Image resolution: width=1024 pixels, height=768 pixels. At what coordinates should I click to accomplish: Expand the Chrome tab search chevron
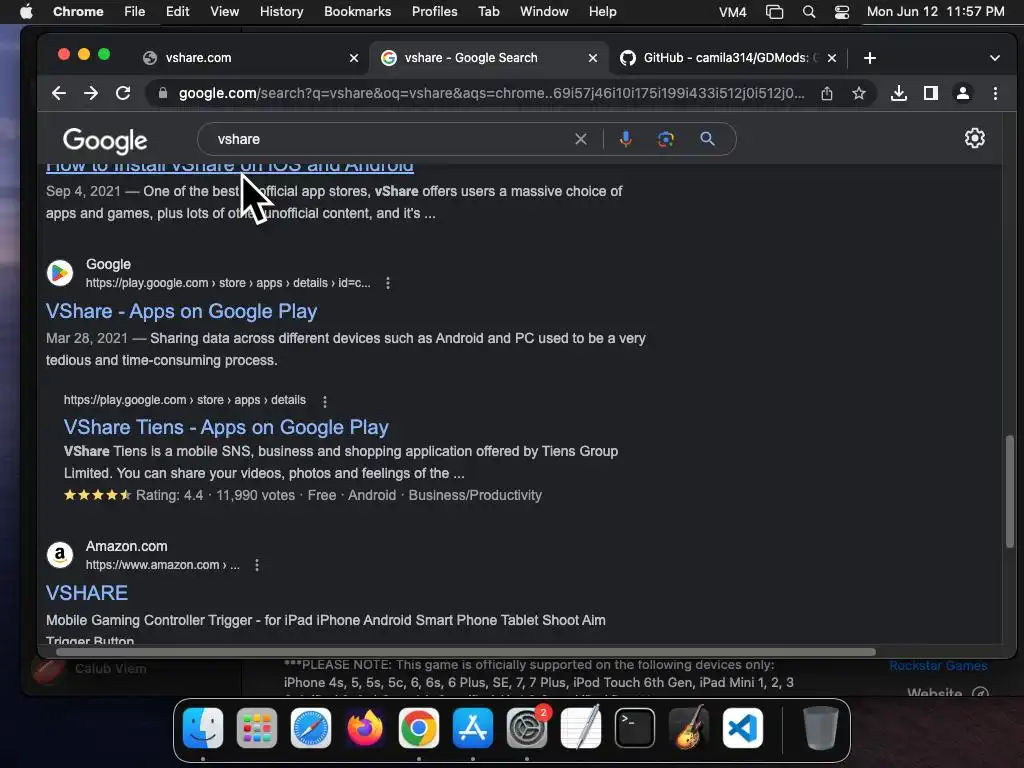pyautogui.click(x=994, y=58)
